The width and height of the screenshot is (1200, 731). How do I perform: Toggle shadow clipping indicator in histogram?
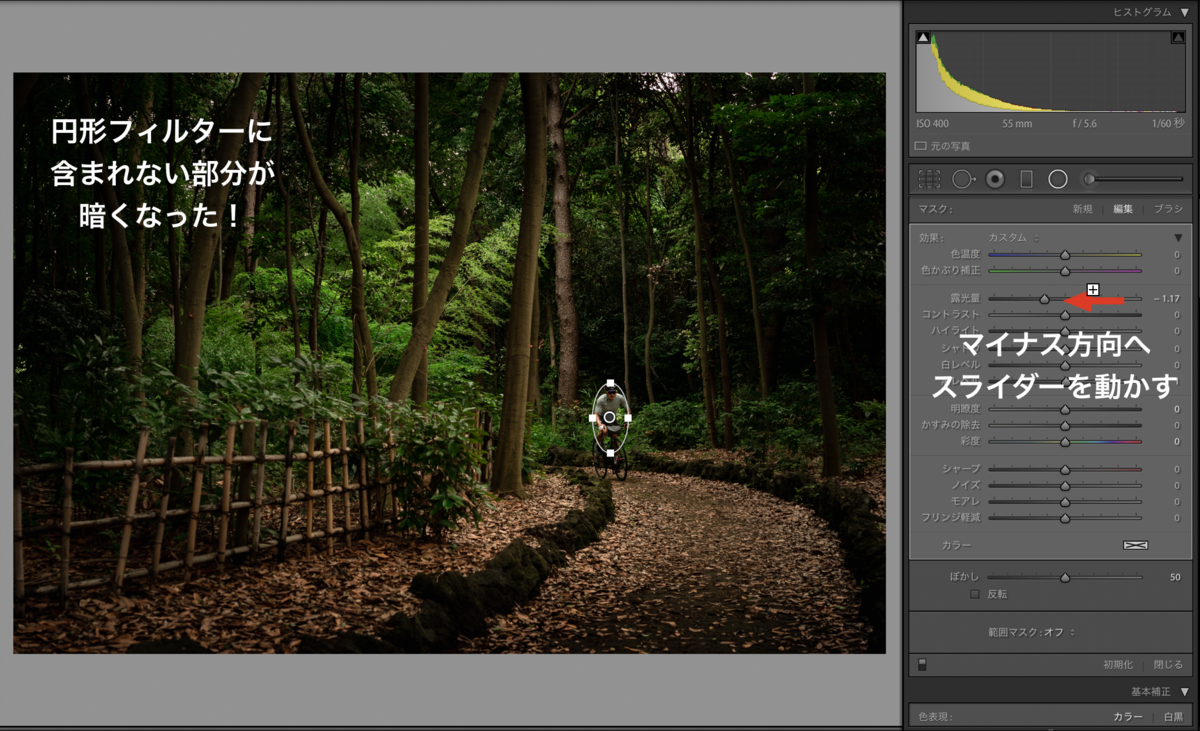(923, 38)
